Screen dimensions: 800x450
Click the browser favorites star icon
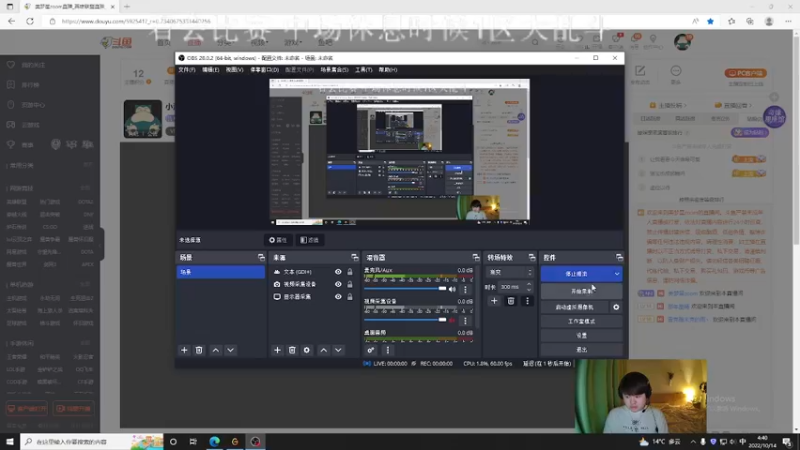pos(710,21)
